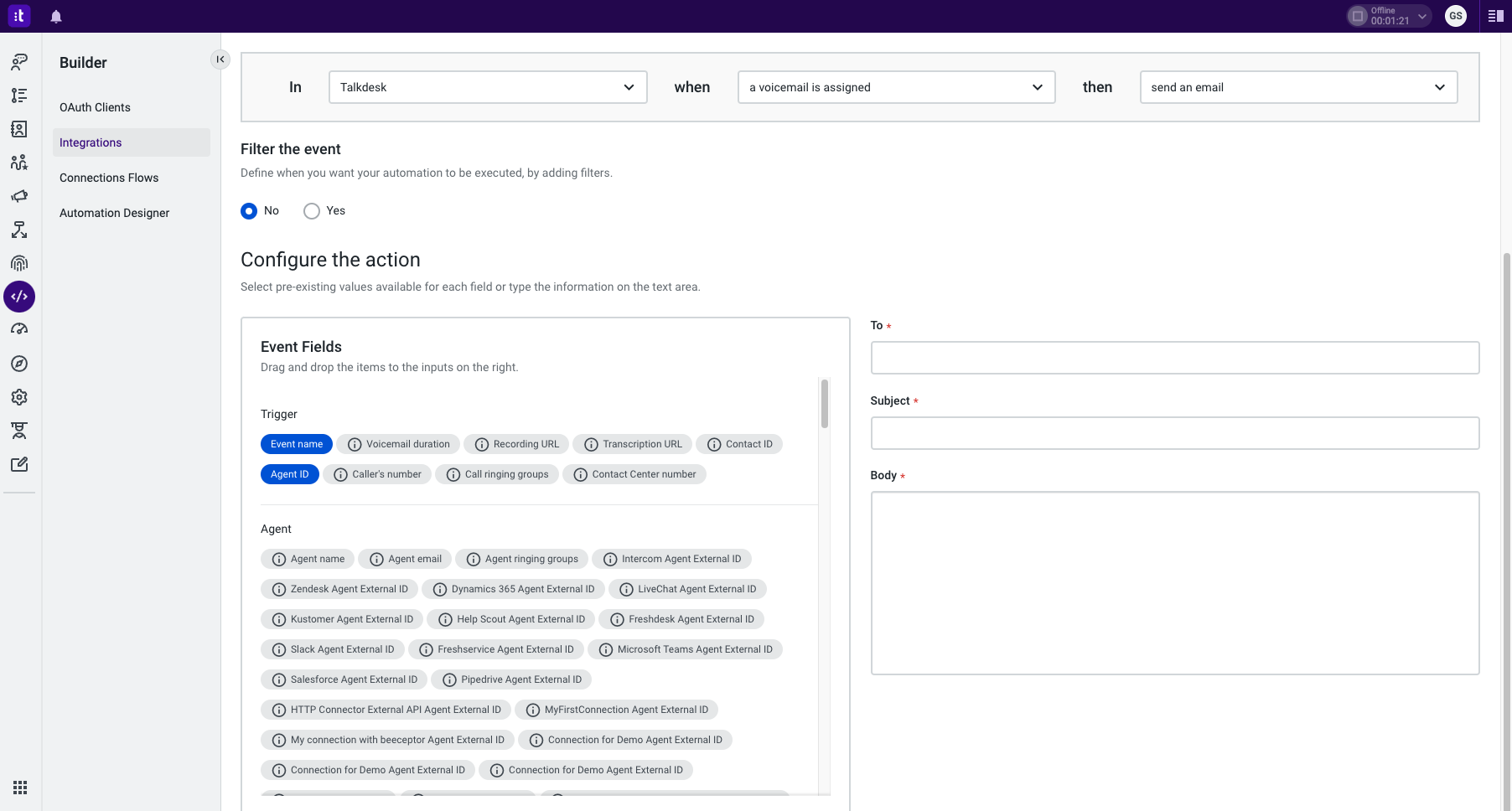This screenshot has height=811, width=1512.
Task: Open the 'a voicemail is assigned' trigger dropdown
Action: coord(896,87)
